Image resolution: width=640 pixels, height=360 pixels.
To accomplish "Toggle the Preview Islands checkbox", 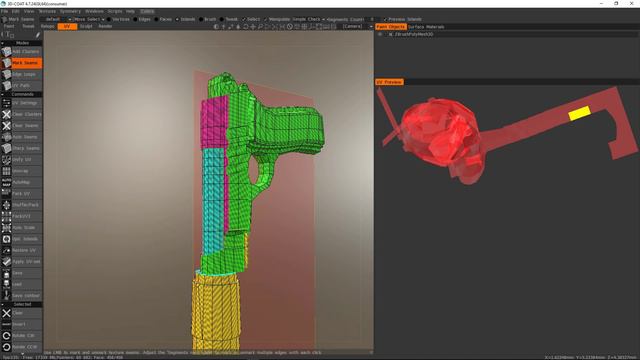I will tap(402, 19).
